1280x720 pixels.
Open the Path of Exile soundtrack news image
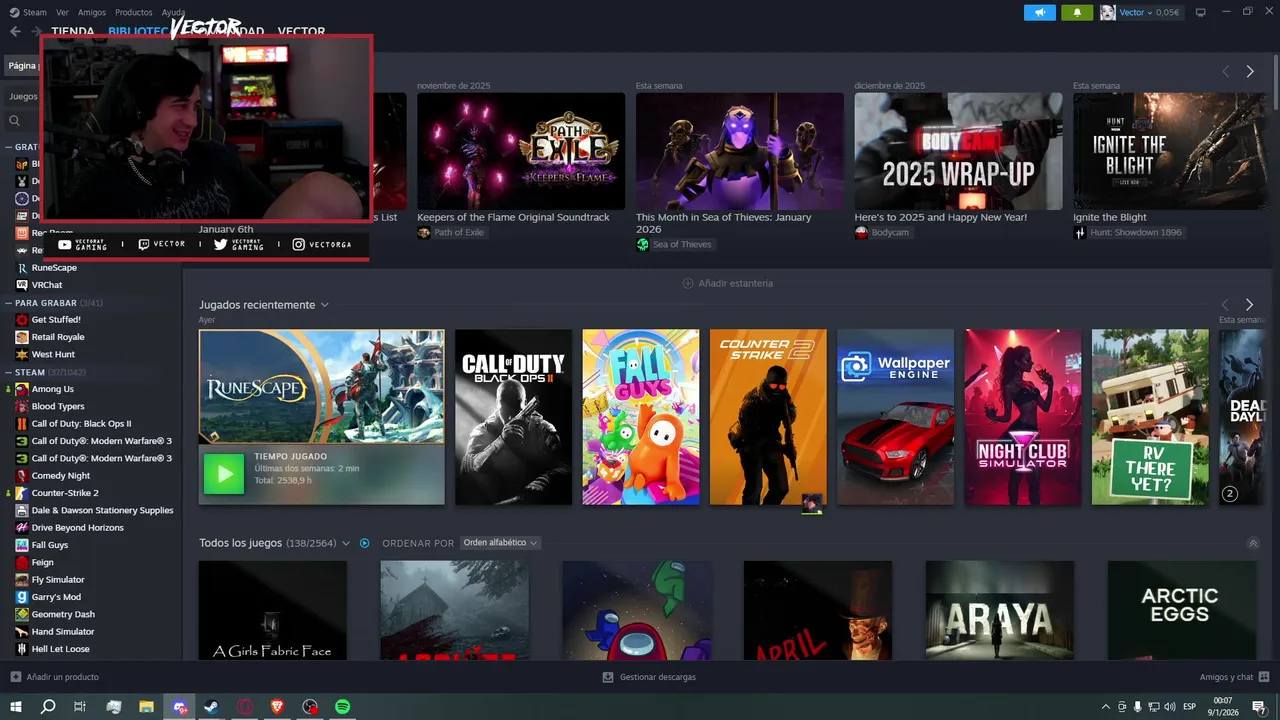(x=521, y=151)
